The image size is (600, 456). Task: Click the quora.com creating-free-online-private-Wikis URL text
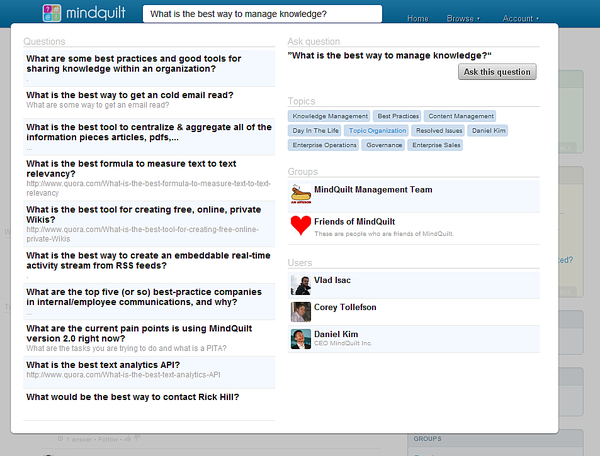pyautogui.click(x=142, y=234)
